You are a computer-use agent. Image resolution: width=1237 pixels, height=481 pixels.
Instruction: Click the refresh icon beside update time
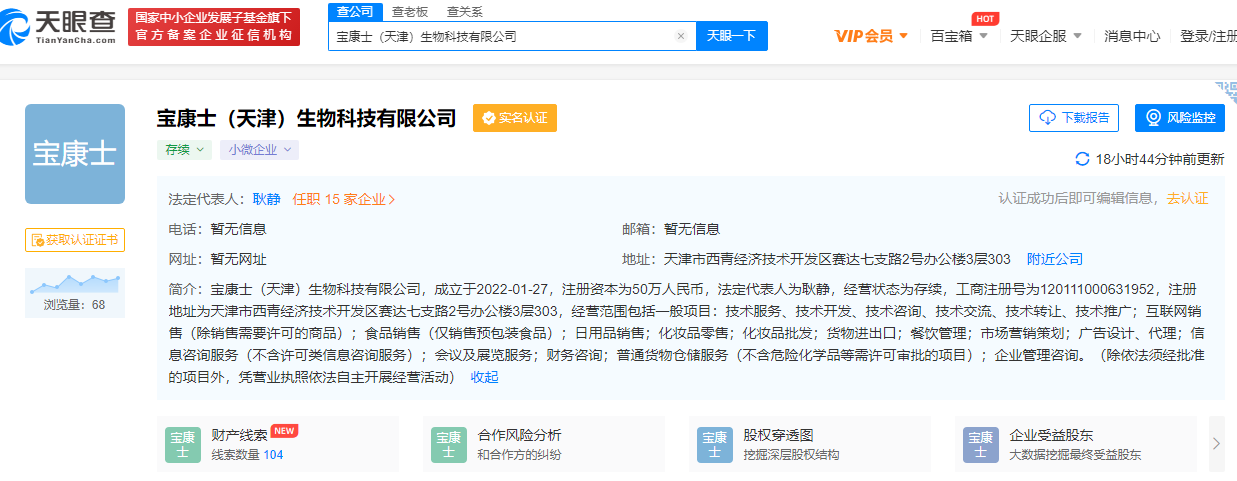(1082, 159)
